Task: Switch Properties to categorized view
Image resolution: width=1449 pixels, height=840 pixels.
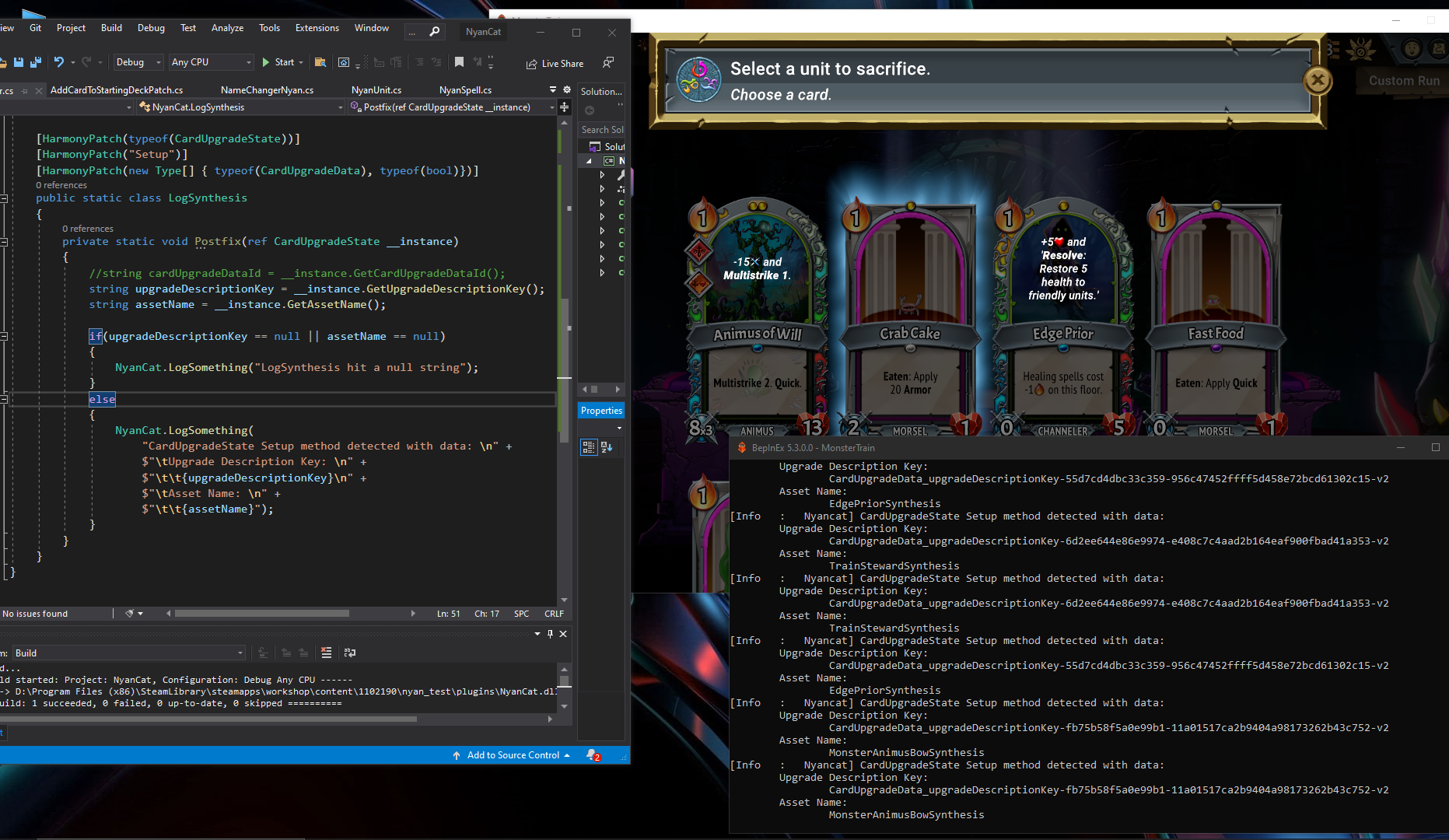Action: click(589, 447)
